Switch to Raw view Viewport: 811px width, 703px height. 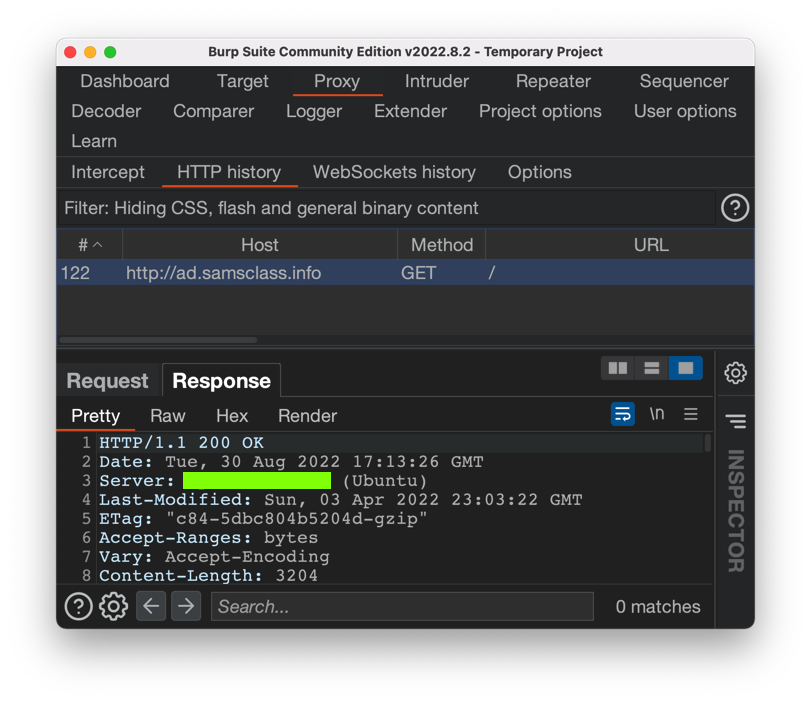[x=168, y=416]
